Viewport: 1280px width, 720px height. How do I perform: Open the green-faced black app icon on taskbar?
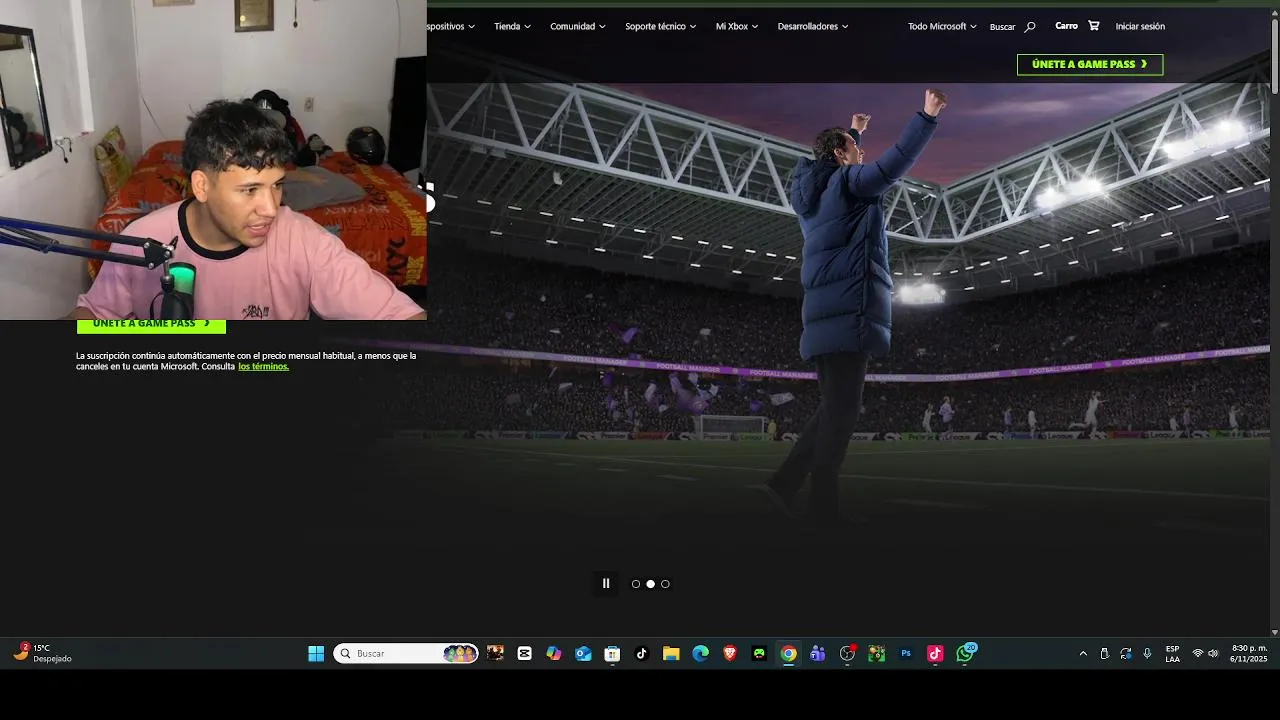(759, 654)
